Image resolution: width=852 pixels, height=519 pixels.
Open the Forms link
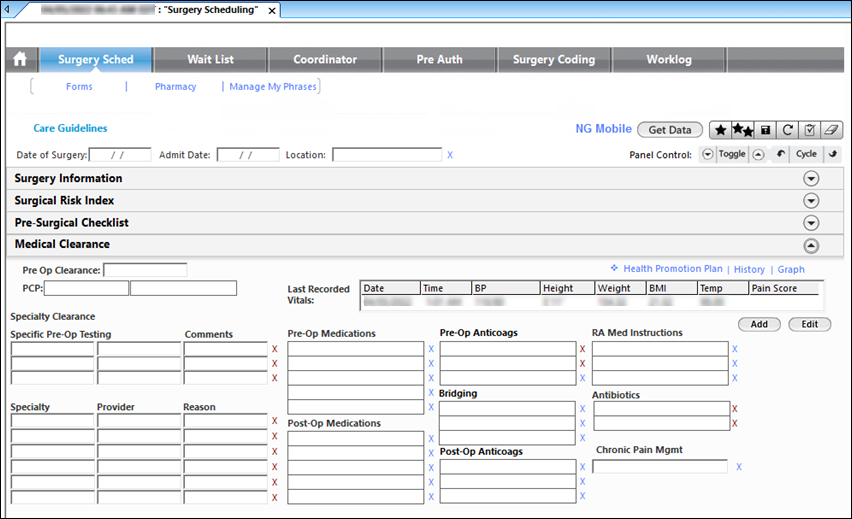pyautogui.click(x=79, y=86)
